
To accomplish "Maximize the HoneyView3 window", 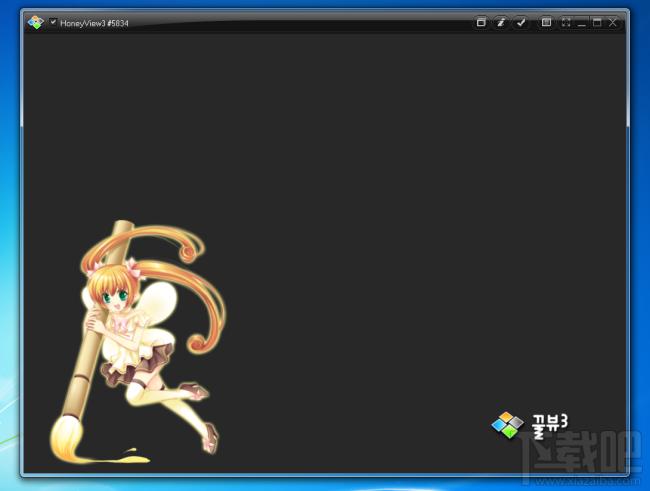I will click(x=597, y=22).
